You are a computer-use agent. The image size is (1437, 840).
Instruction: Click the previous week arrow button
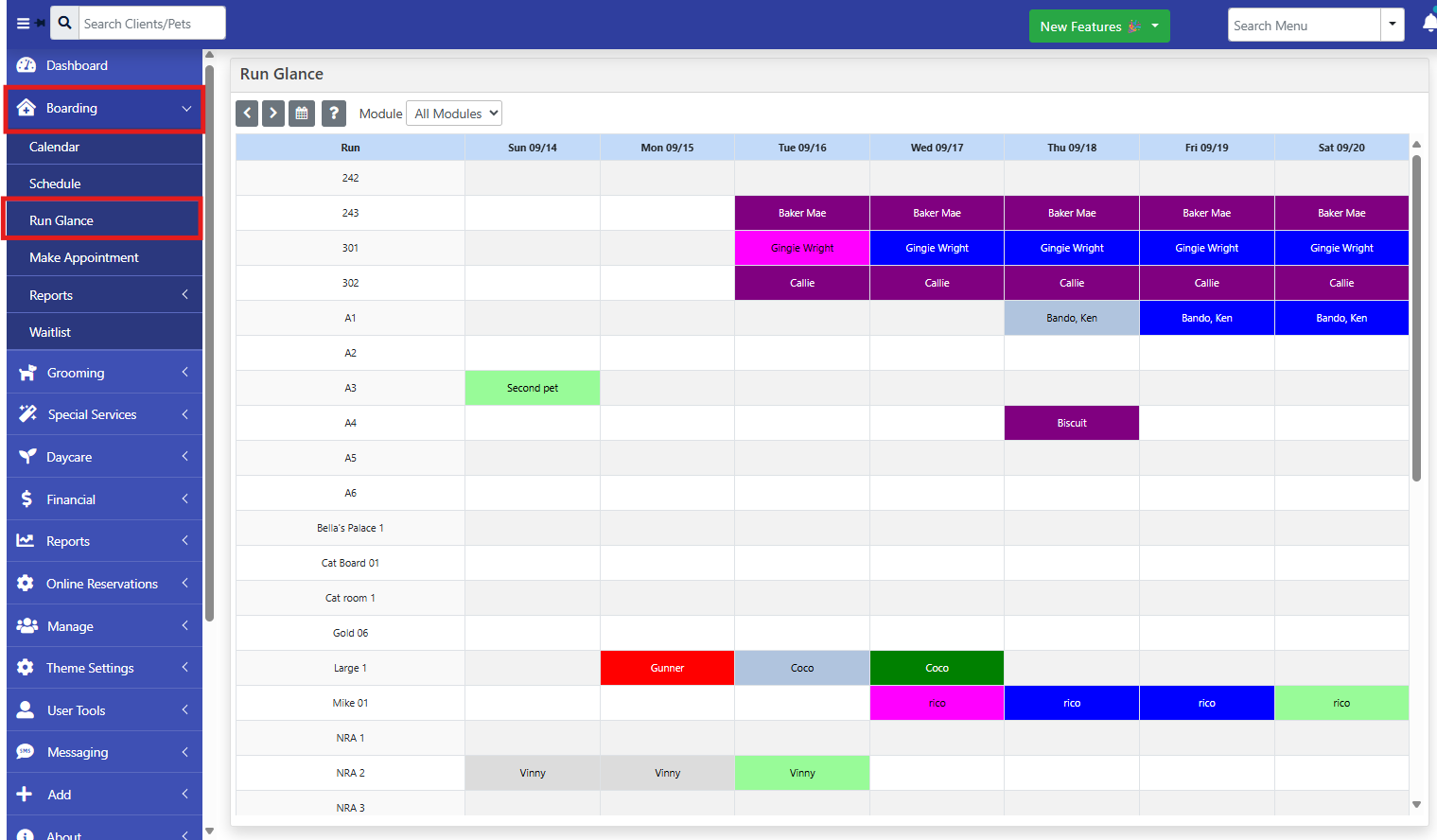[x=247, y=114]
